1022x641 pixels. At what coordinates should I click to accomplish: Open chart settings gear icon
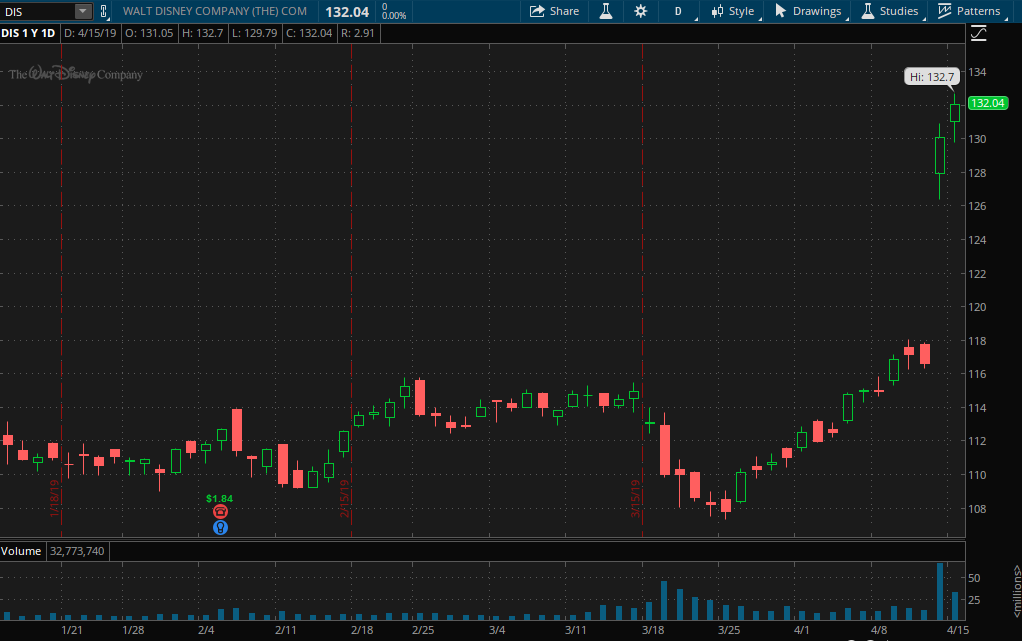click(x=641, y=11)
